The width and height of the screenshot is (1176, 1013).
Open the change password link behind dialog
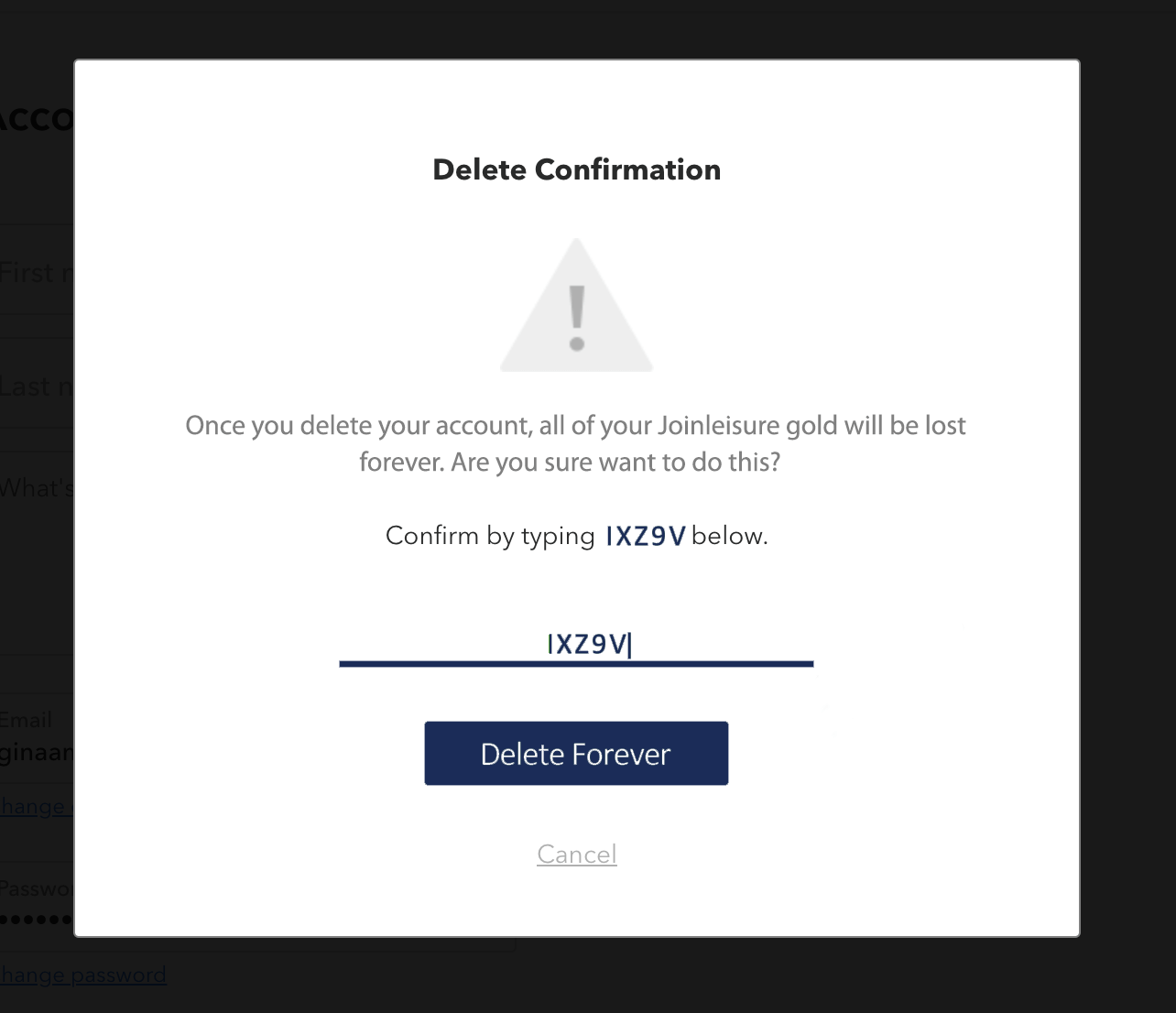82,975
